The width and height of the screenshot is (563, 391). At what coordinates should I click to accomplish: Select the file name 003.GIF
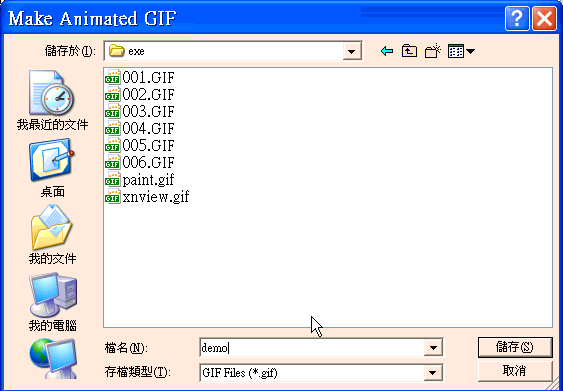(148, 111)
